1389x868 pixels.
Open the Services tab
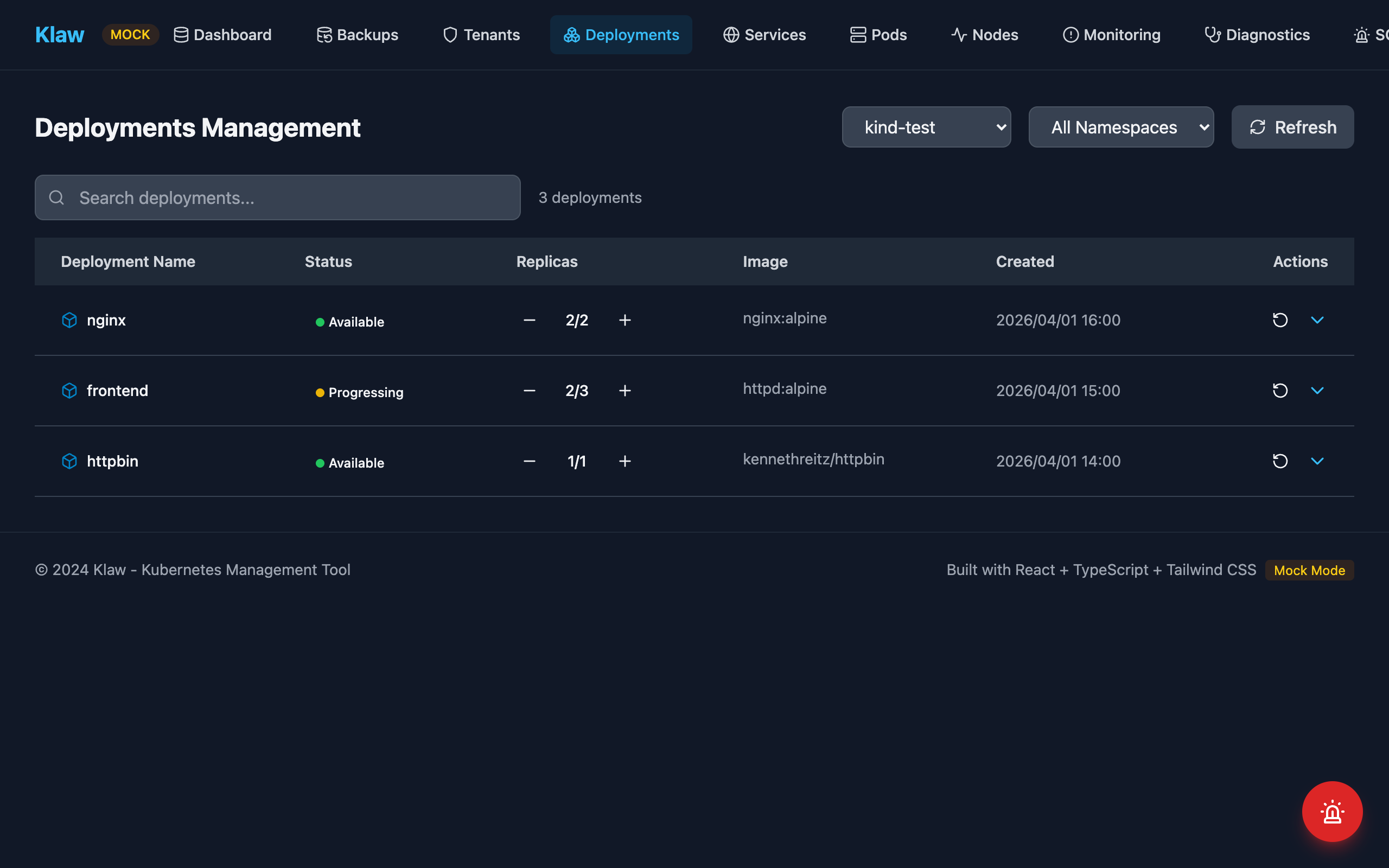tap(764, 35)
